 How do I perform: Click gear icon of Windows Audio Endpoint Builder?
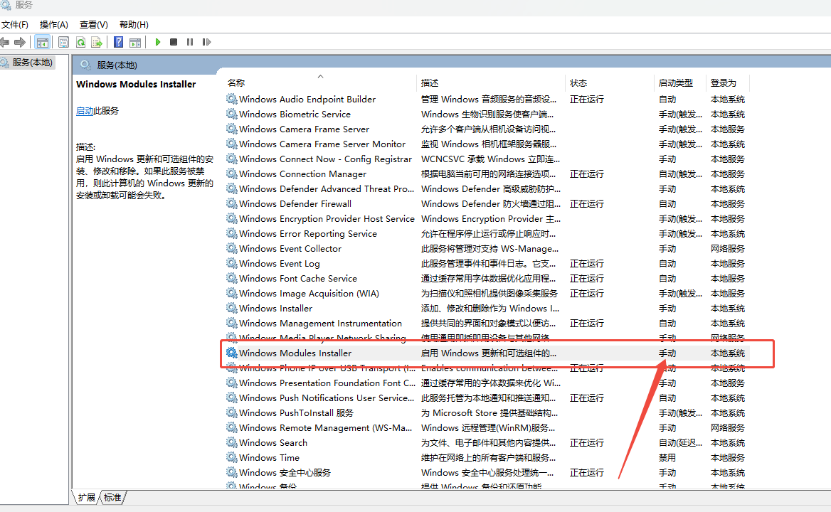tap(232, 99)
